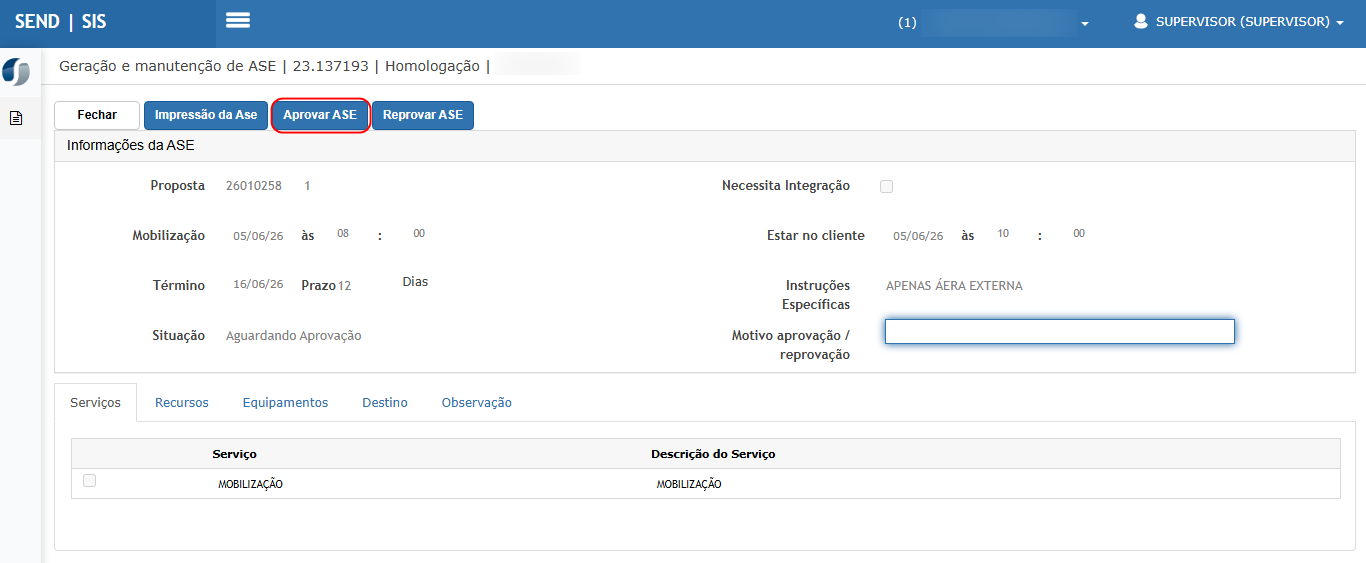Toggle the hamburger menu icon
1366x563 pixels.
238,20
